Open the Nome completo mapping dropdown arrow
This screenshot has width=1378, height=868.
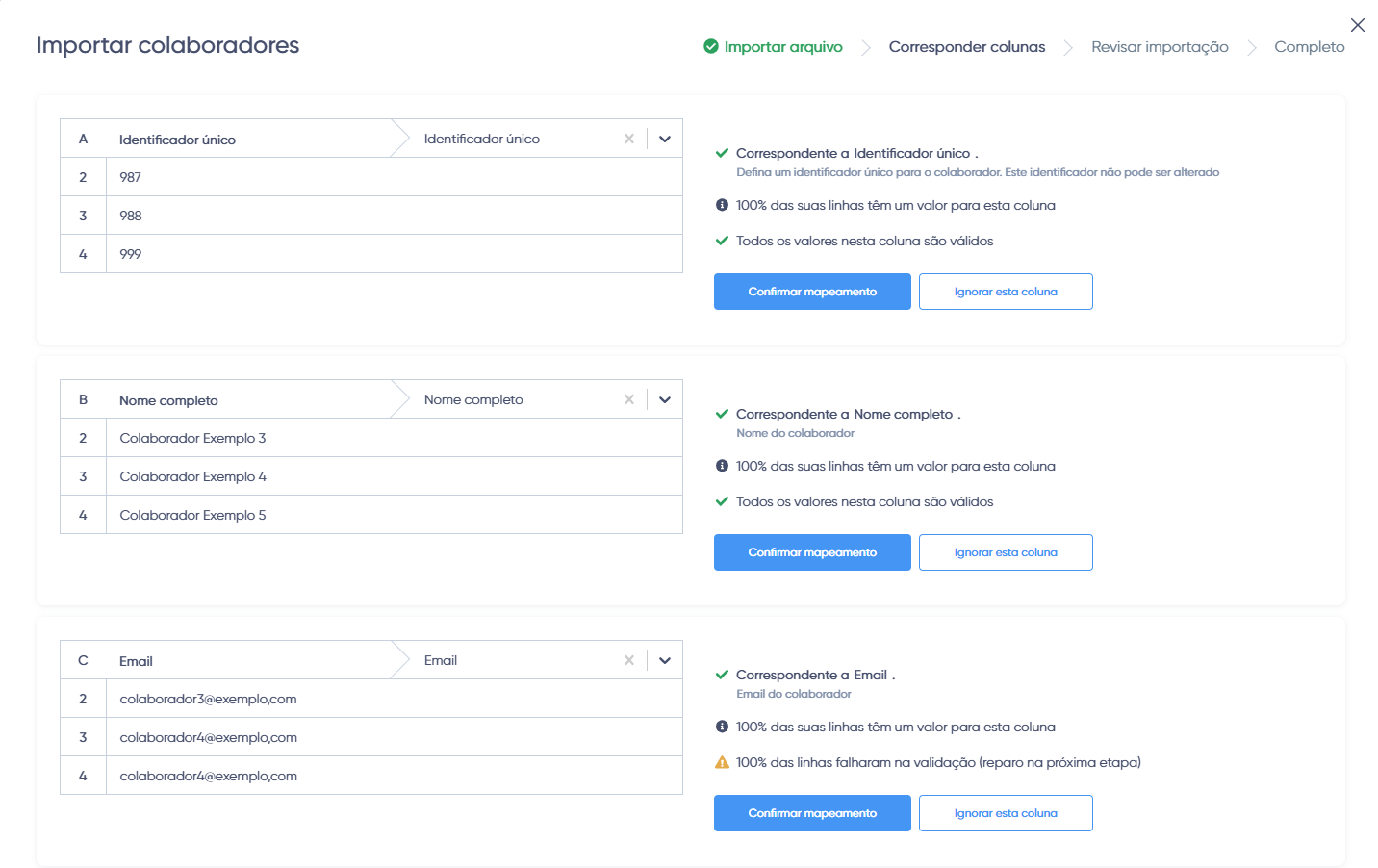point(665,399)
